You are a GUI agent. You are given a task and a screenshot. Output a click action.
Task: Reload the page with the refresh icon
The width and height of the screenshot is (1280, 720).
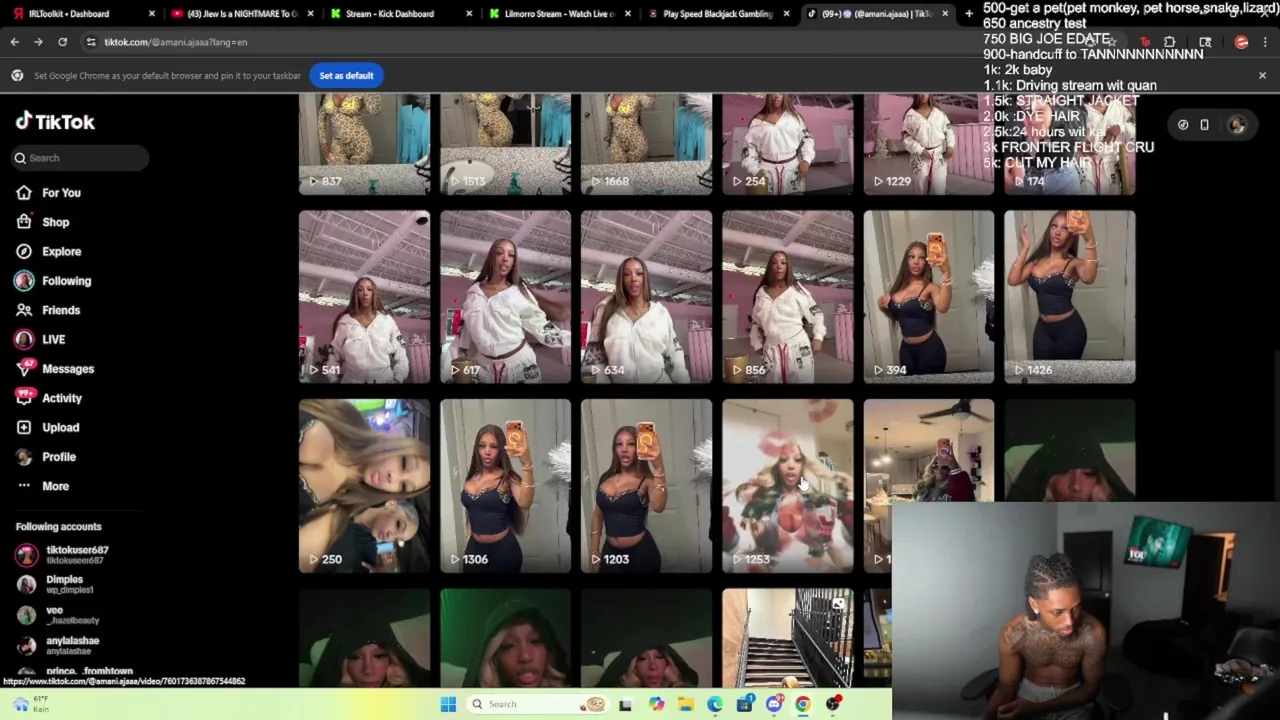click(62, 42)
